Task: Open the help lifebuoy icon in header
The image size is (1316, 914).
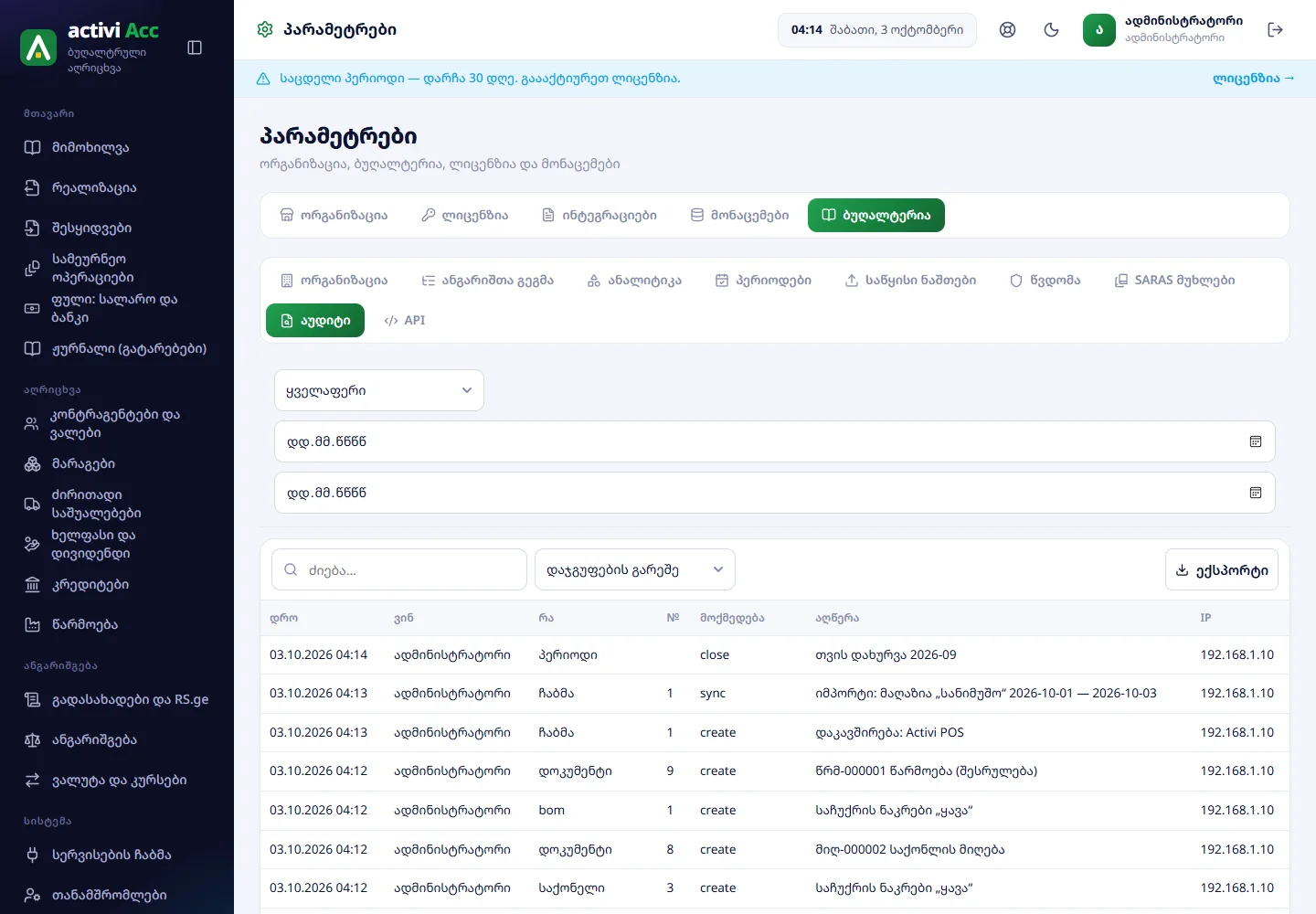Action: pos(1007,29)
